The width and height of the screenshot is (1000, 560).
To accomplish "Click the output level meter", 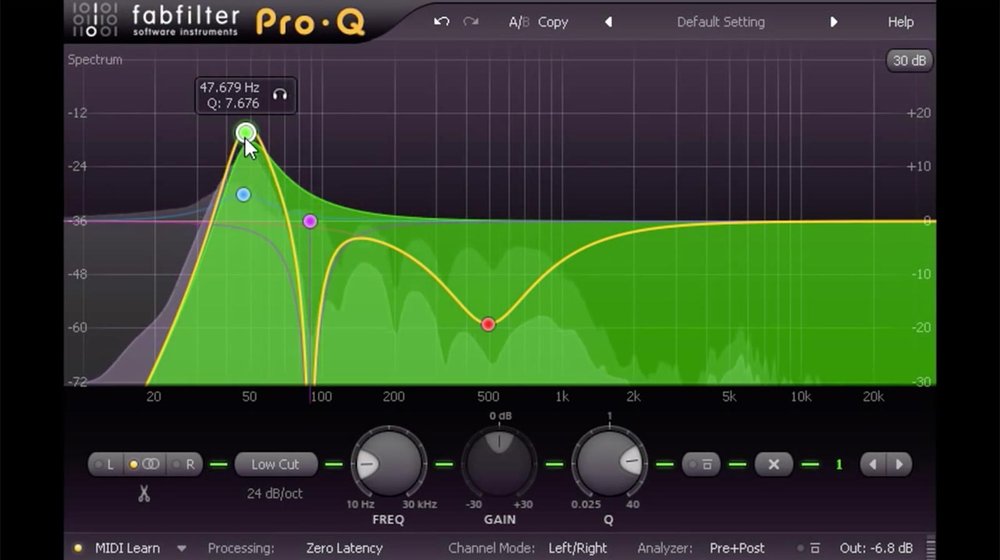I will click(x=930, y=548).
